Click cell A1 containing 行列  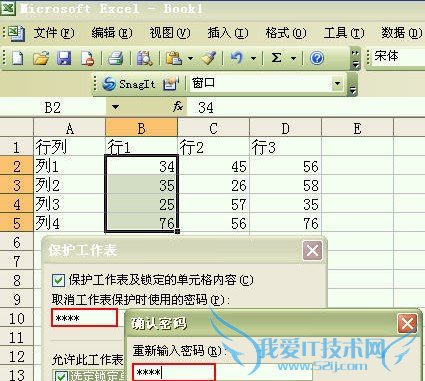click(x=69, y=147)
